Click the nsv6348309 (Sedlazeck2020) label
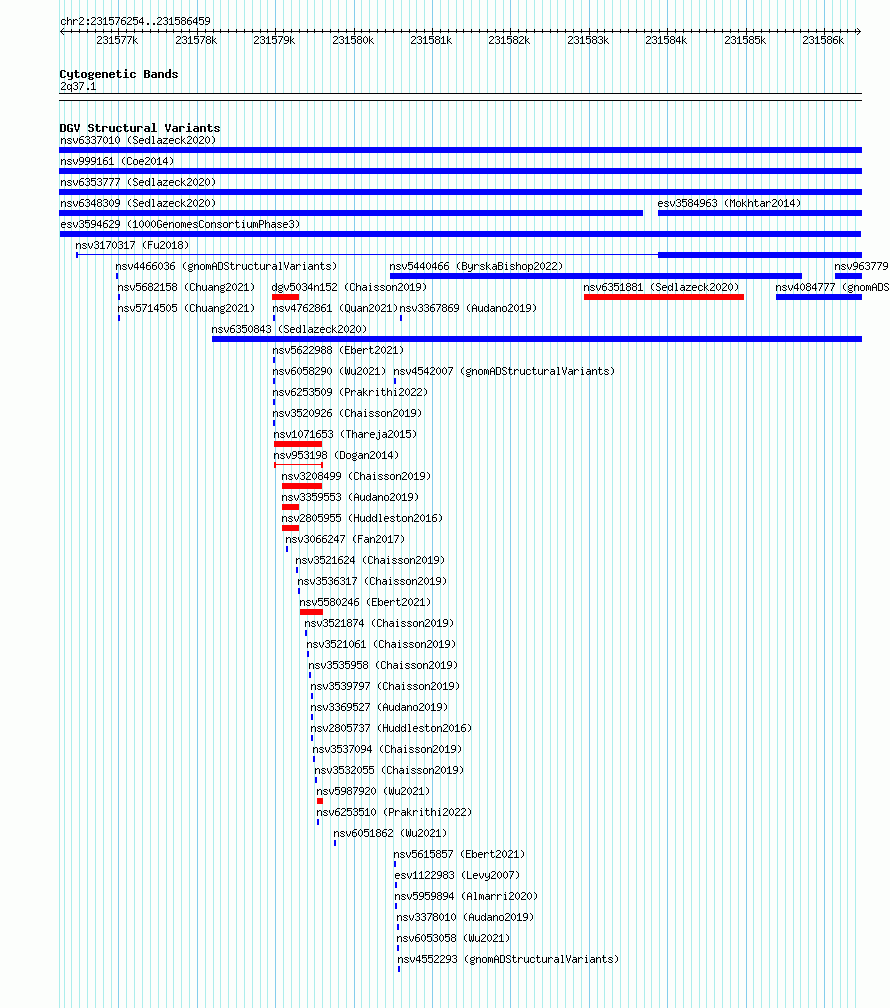The image size is (890, 1008). (138, 203)
